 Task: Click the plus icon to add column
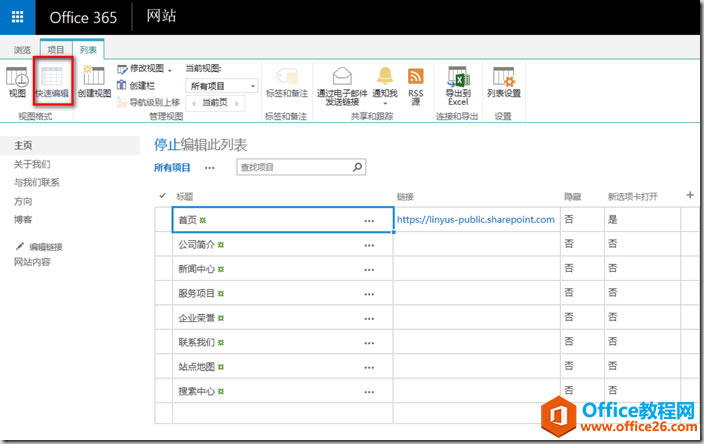coord(689,195)
